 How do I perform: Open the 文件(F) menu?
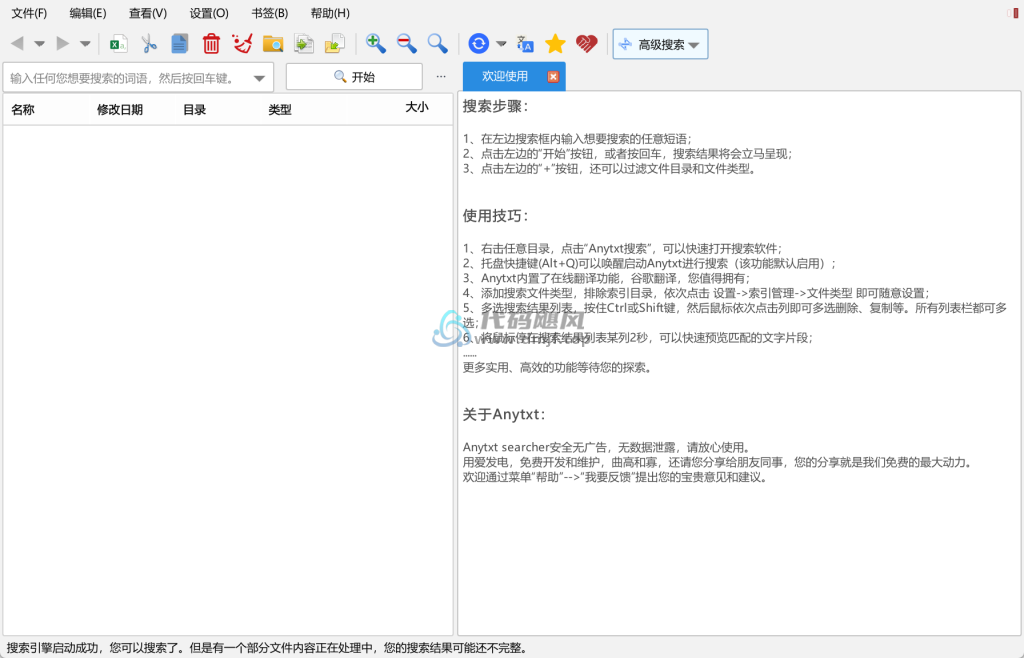pos(29,13)
